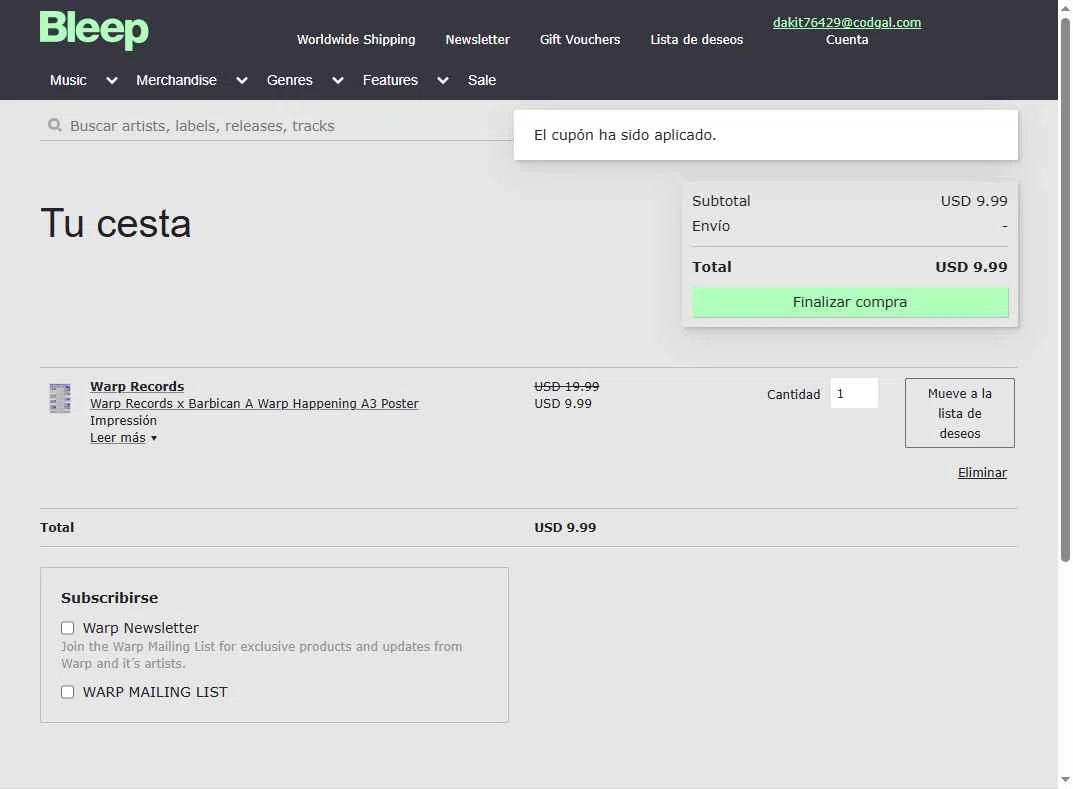Click Finalizar compra button
1073x789 pixels.
pyautogui.click(x=850, y=302)
